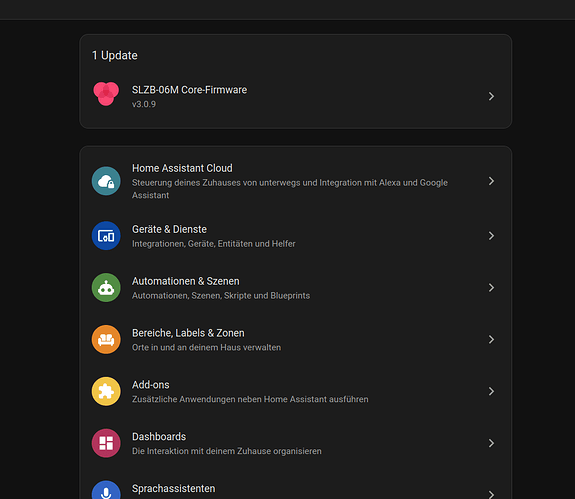Click the SLZB-06M Core-Firmware update title

pyautogui.click(x=189, y=90)
